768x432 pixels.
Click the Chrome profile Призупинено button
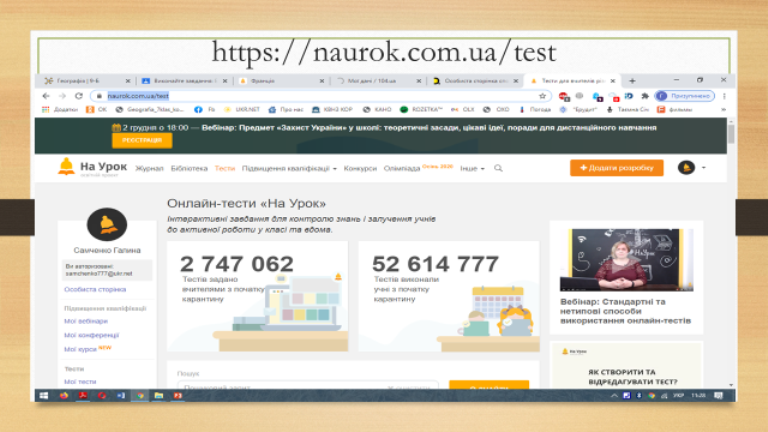click(685, 96)
